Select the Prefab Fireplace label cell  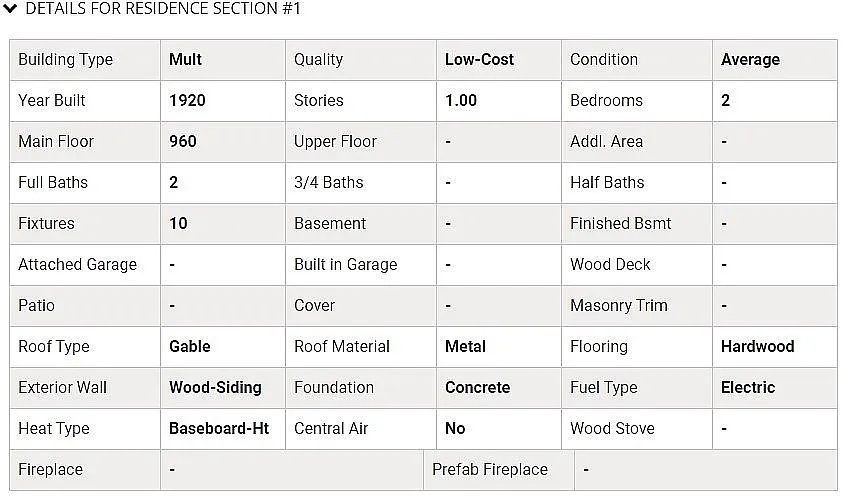coord(499,470)
